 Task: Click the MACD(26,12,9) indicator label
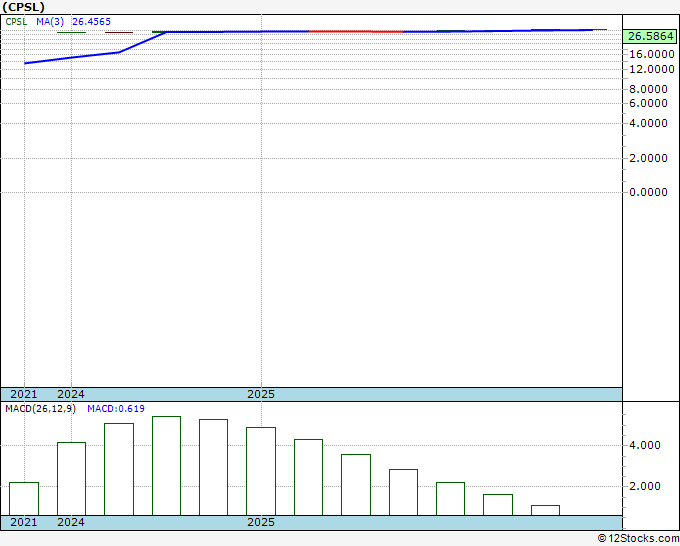coord(40,409)
